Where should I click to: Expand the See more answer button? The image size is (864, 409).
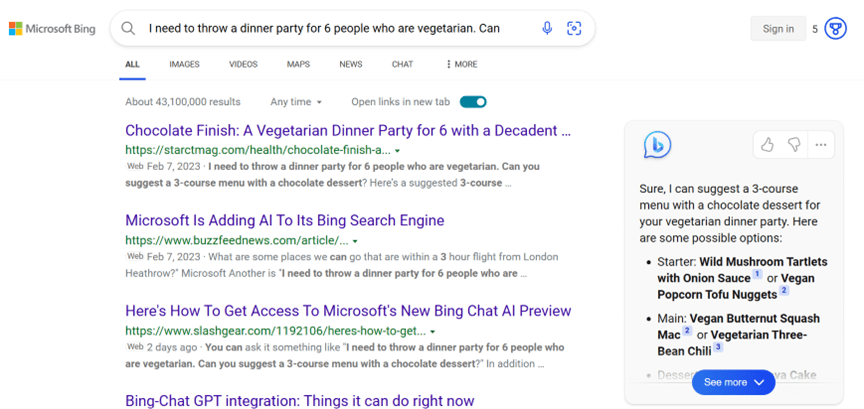[x=733, y=382]
